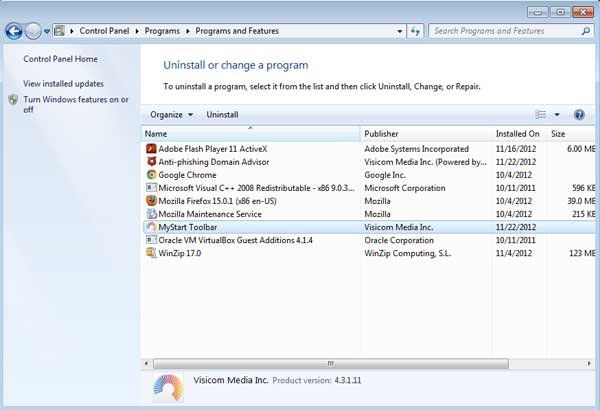Close the Programs and Features window
This screenshot has width=600, height=410.
583,12
